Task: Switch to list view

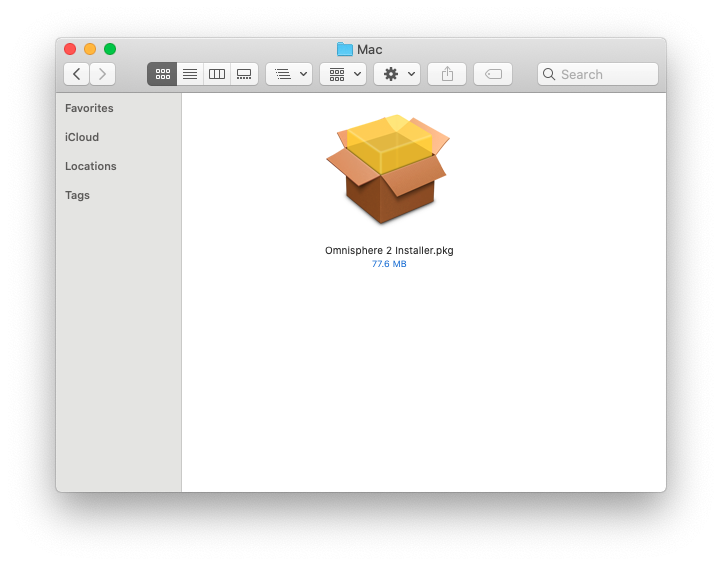Action: (190, 74)
